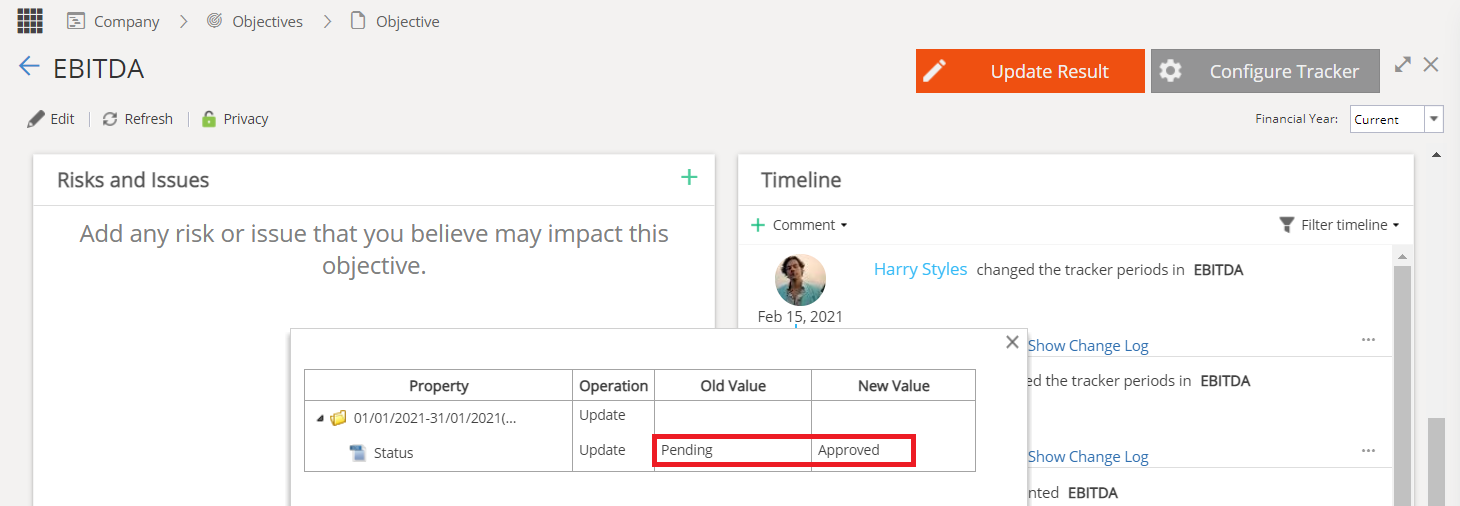Click the period folder icon

[338, 418]
